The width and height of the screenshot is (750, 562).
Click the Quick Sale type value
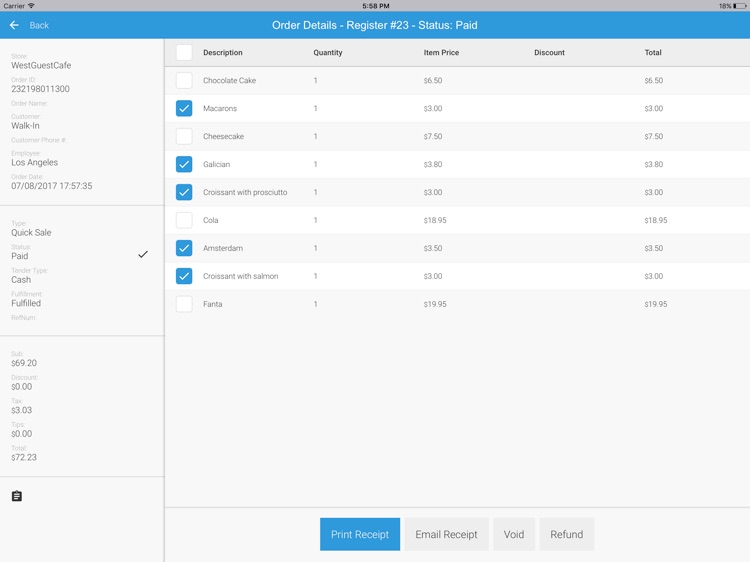coord(31,232)
